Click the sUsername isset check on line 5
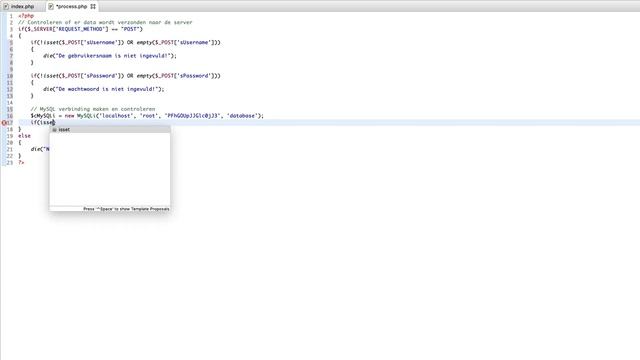This screenshot has height=360, width=640. tap(125, 42)
